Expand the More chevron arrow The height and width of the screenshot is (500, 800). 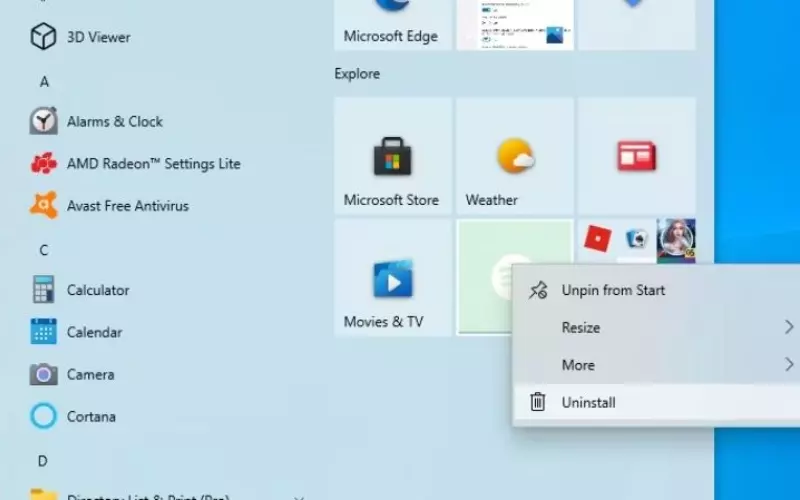(x=789, y=365)
